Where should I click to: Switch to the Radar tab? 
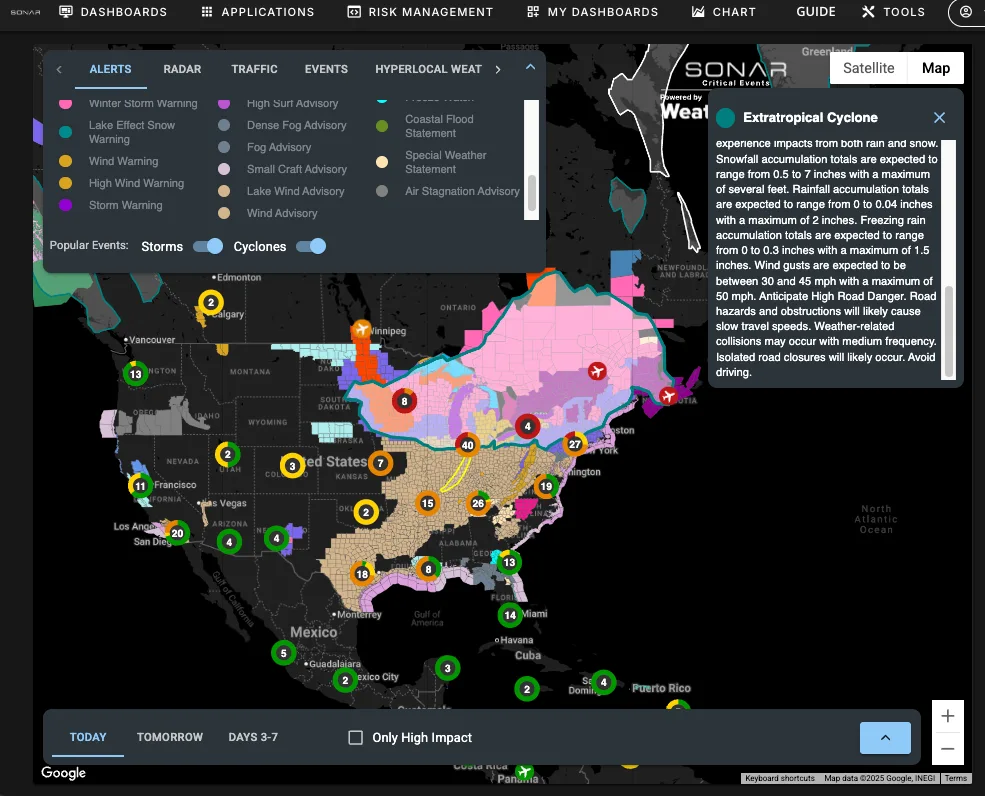click(182, 69)
